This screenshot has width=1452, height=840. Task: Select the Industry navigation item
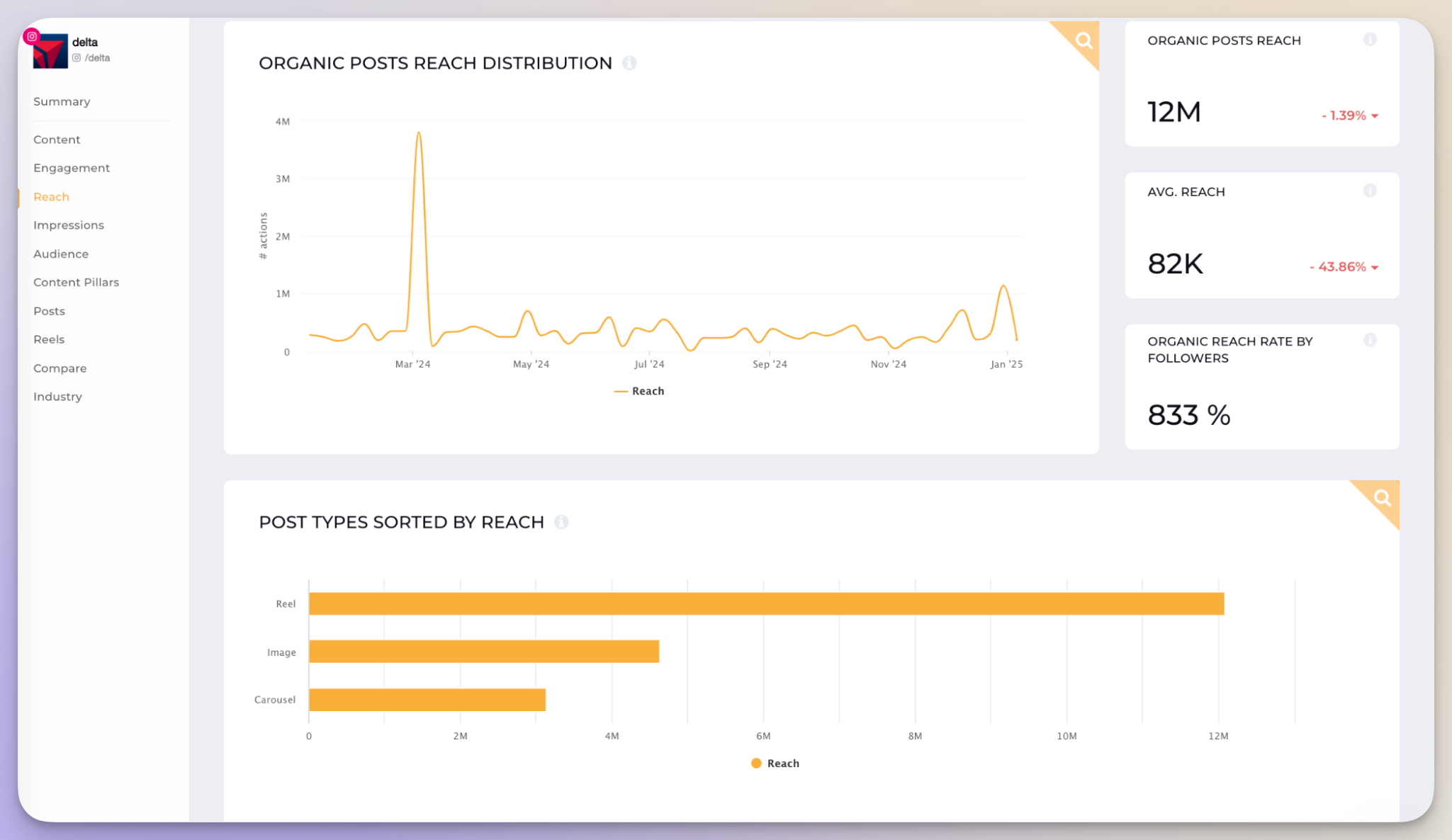click(58, 396)
